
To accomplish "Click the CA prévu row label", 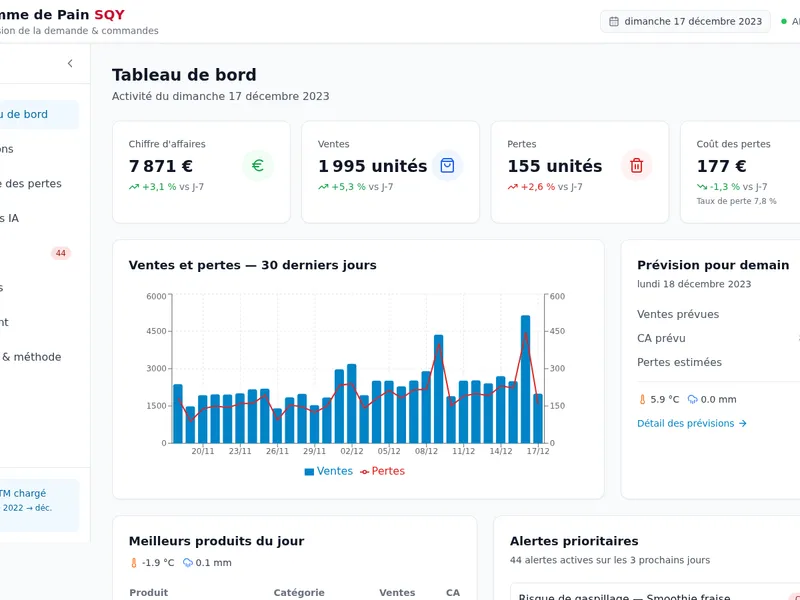I will point(661,338).
